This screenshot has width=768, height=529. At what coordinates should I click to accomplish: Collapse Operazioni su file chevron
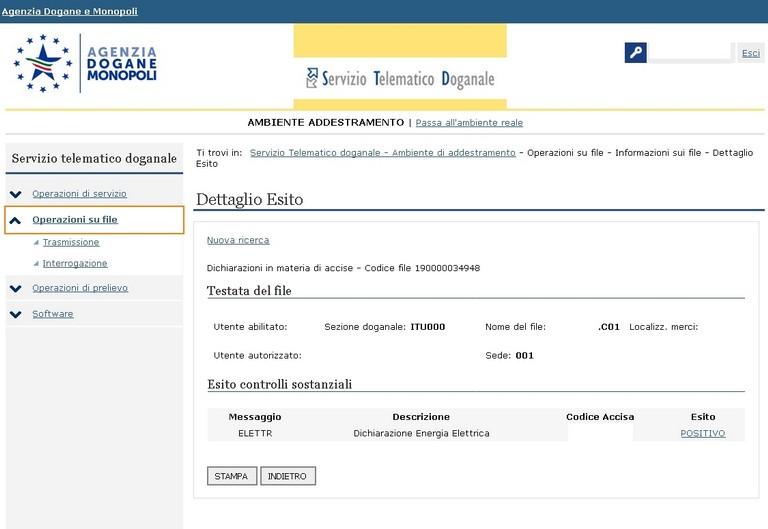point(15,220)
